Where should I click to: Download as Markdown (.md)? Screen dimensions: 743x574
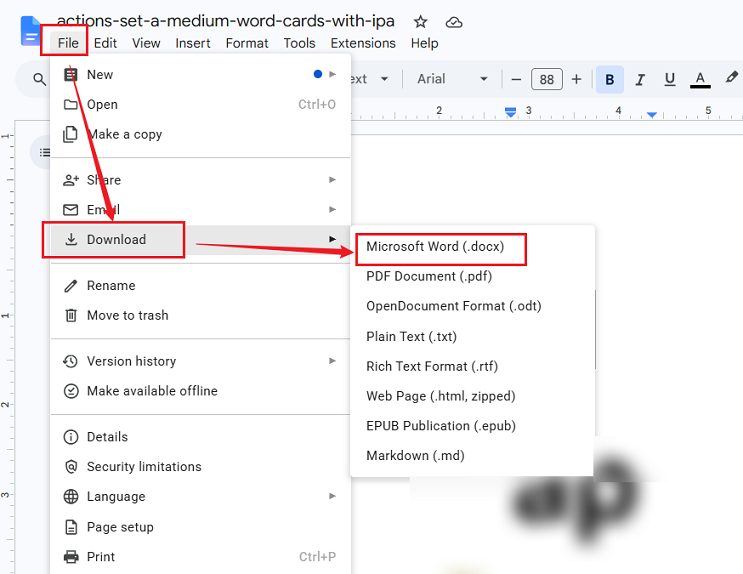[472, 456]
